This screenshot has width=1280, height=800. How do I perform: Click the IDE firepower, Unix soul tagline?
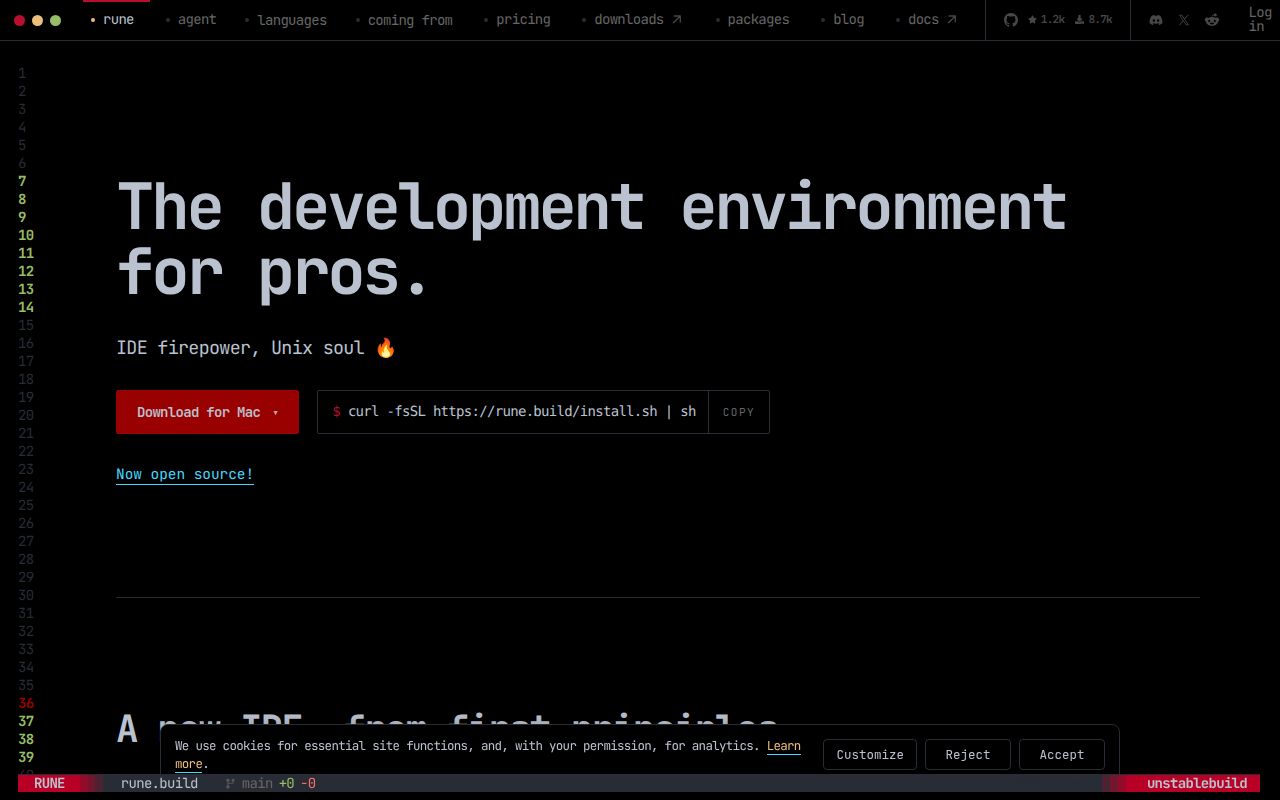point(256,348)
